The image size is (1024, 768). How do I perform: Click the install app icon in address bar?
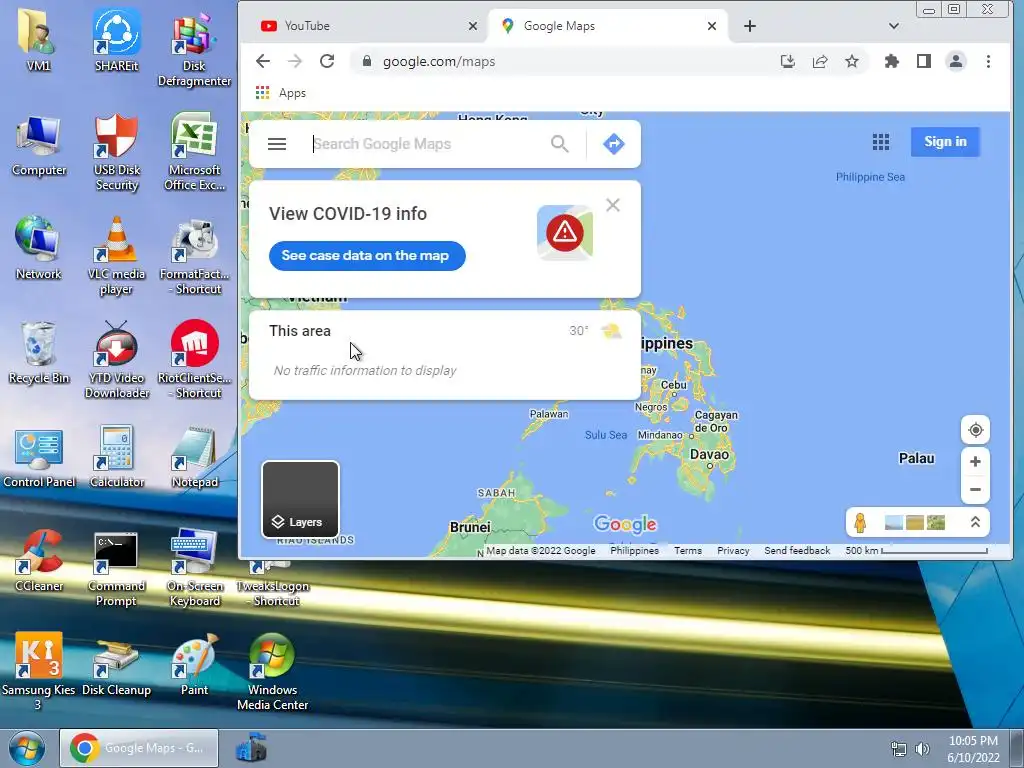[x=788, y=61]
